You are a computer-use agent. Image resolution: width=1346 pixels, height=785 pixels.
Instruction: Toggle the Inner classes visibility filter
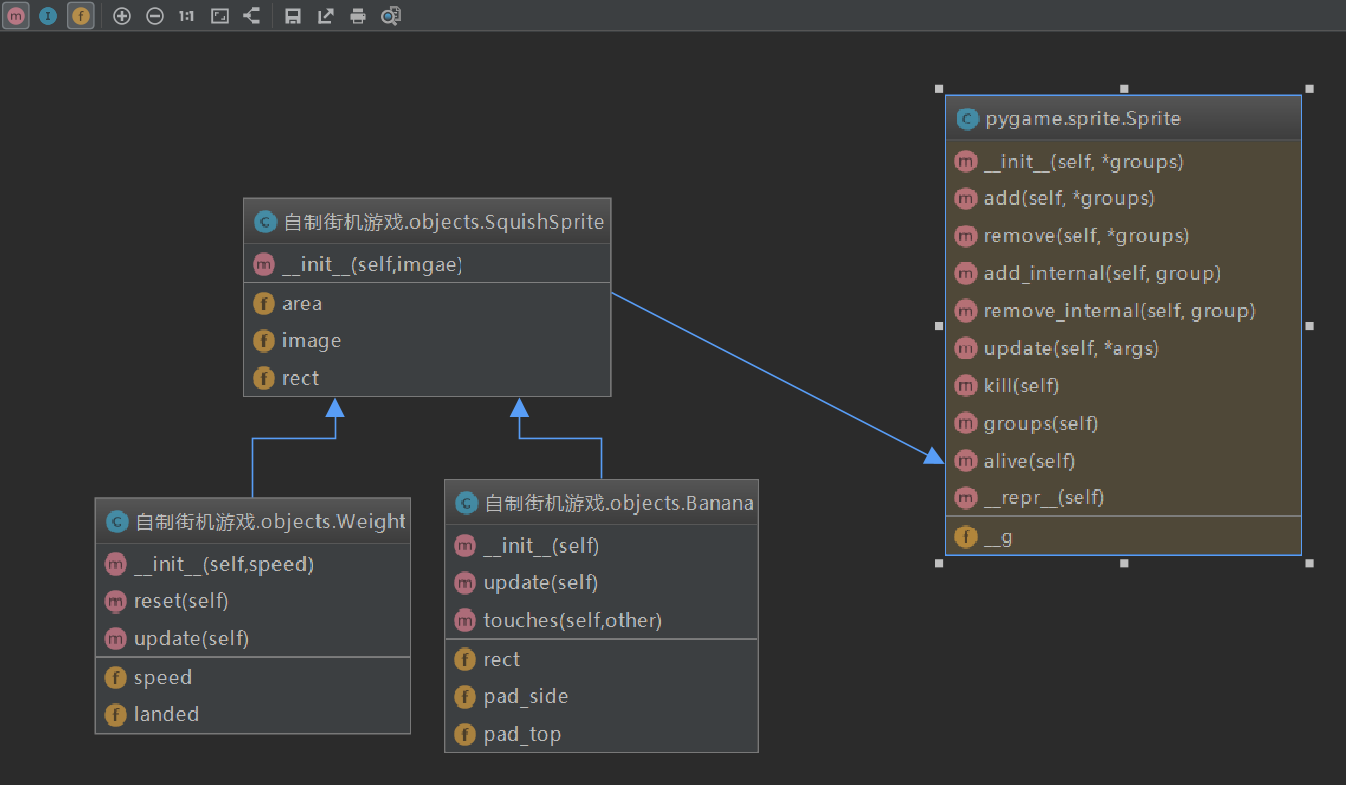48,16
